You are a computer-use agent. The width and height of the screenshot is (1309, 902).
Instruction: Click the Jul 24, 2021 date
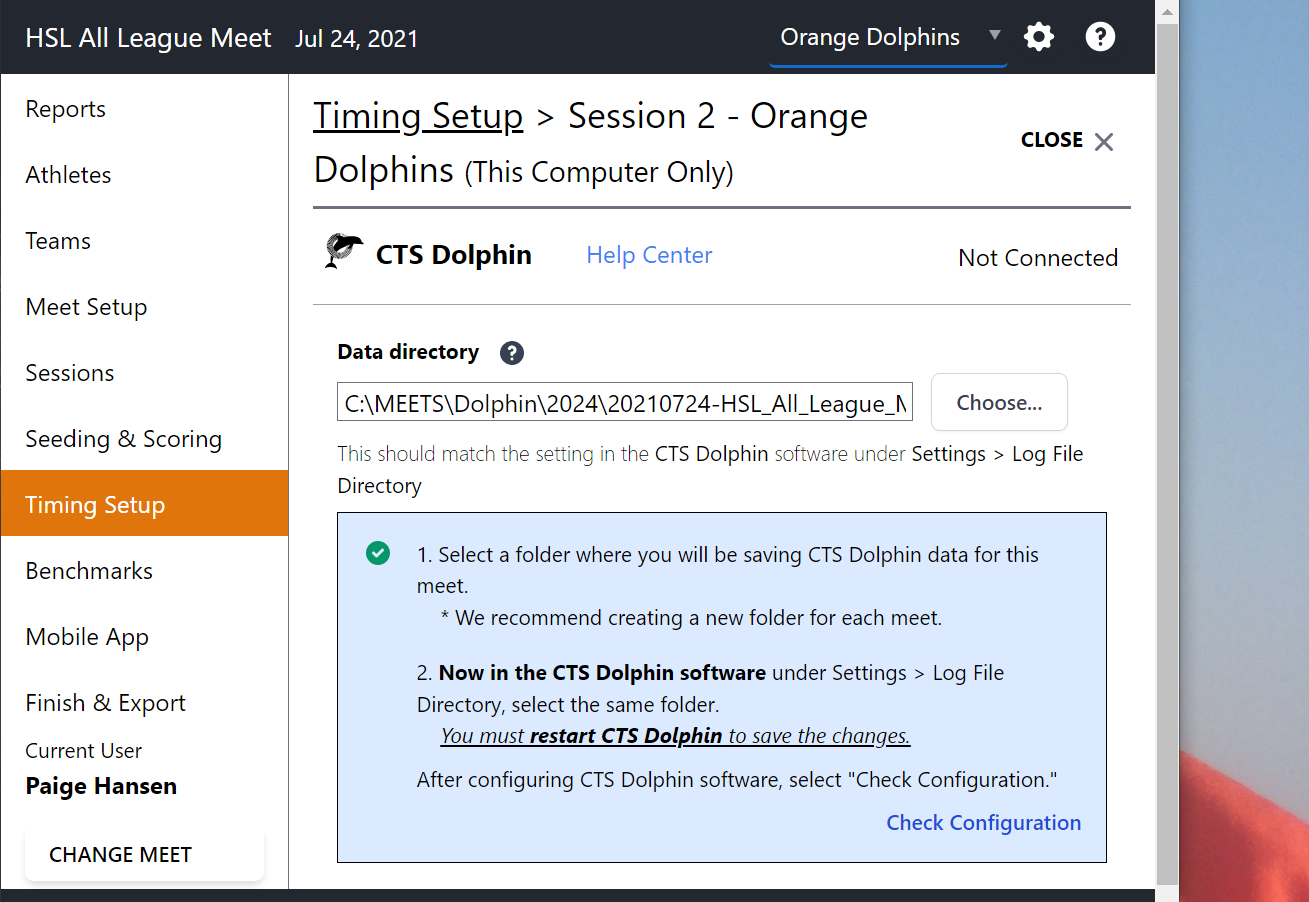[357, 39]
